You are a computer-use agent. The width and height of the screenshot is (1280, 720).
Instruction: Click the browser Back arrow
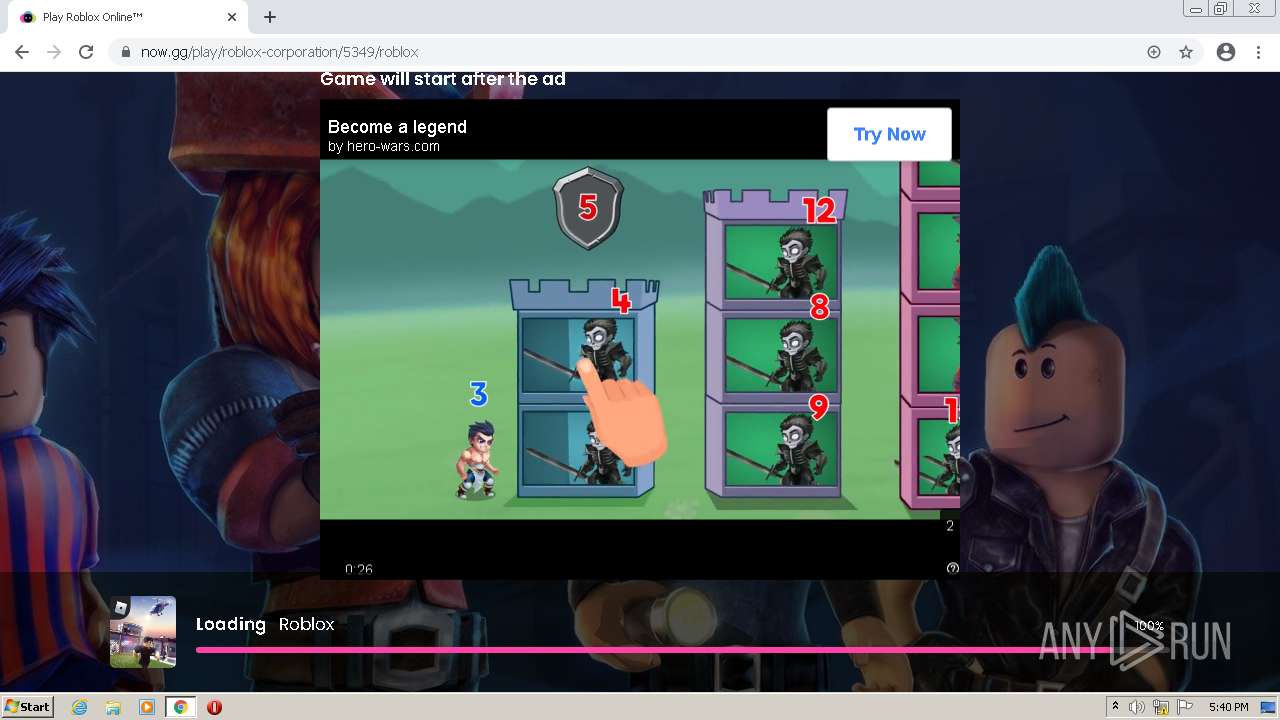22,52
